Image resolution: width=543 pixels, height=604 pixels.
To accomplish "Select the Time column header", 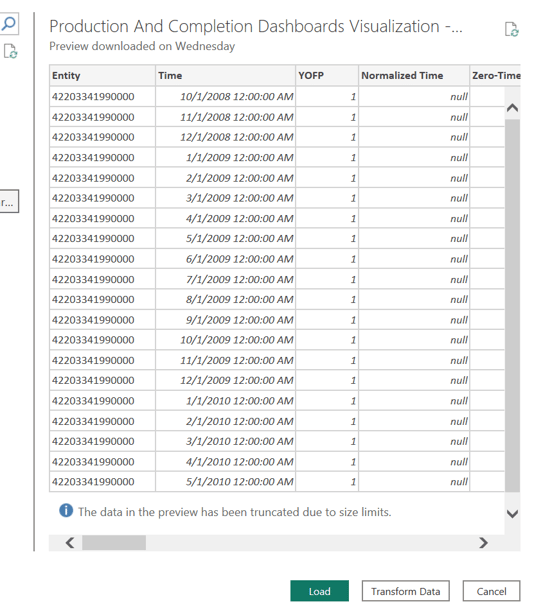I will tap(225, 76).
